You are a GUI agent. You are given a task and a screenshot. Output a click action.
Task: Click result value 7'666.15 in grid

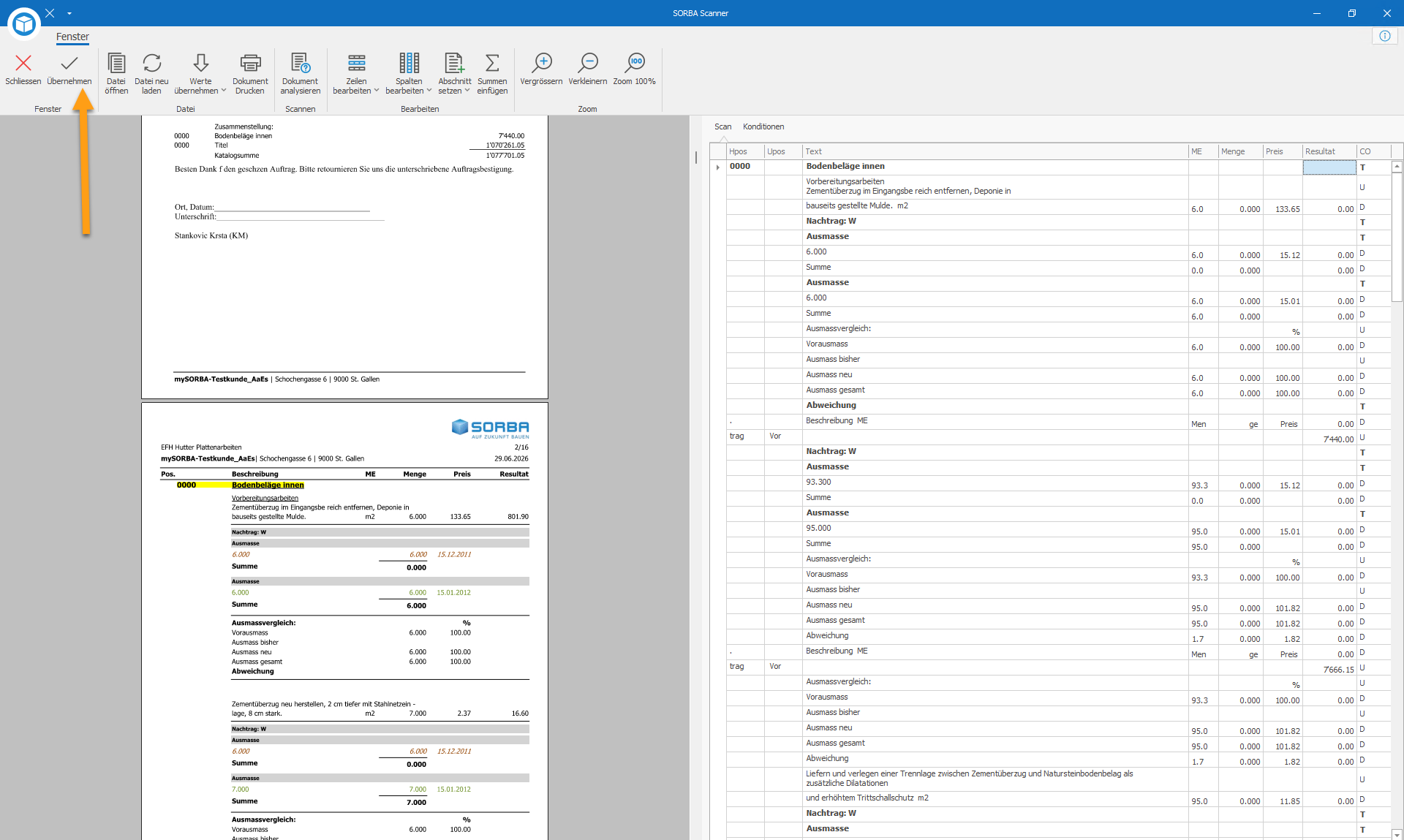(x=1330, y=668)
